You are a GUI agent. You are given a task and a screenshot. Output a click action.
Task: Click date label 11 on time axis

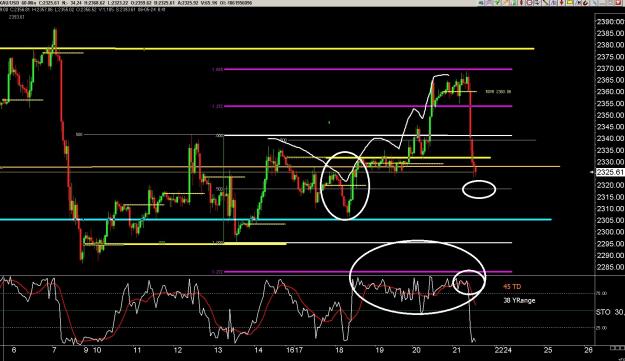coord(137,350)
